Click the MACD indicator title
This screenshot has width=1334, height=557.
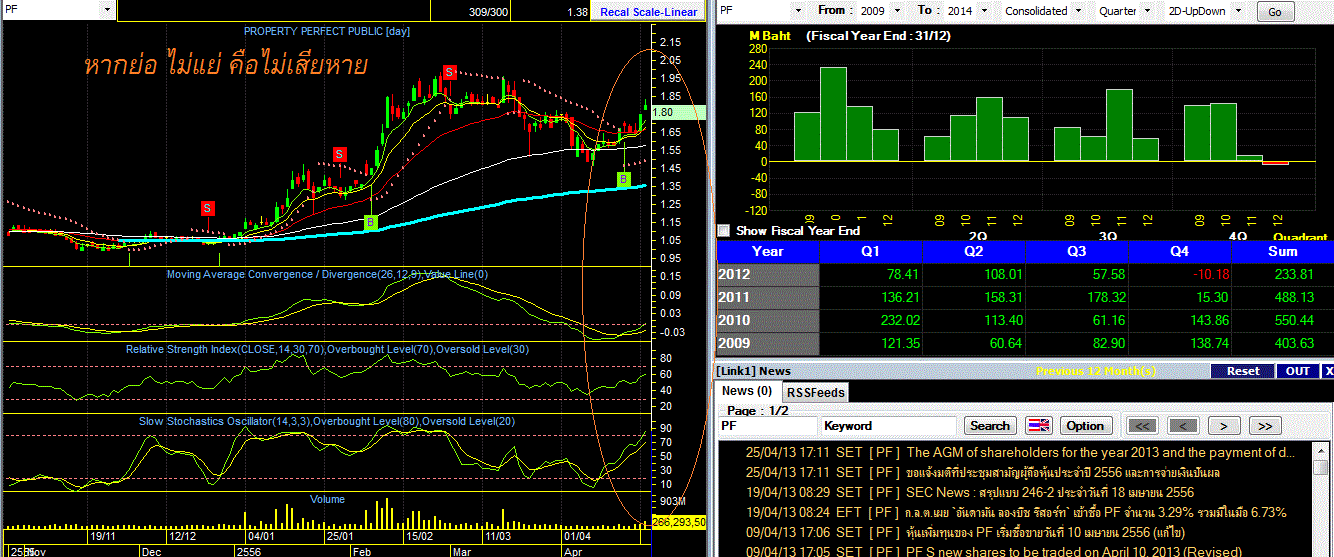click(327, 275)
